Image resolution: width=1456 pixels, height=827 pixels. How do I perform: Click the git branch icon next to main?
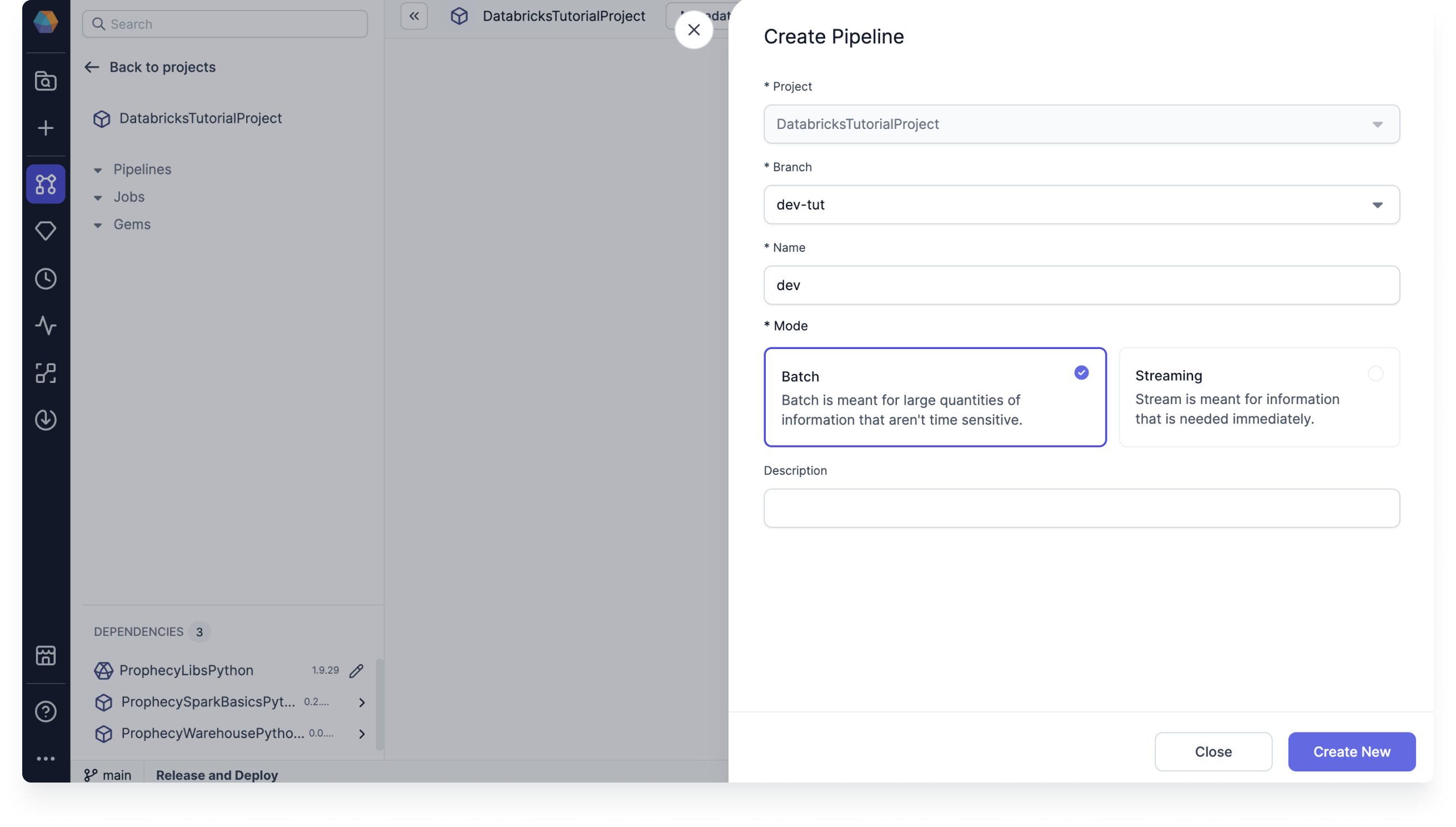(x=90, y=775)
